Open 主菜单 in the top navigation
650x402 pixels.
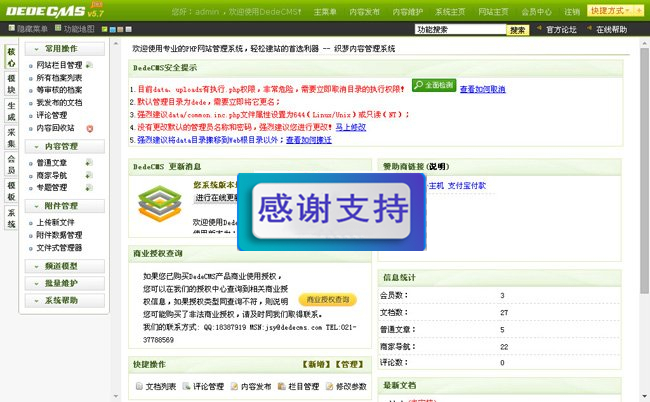pyautogui.click(x=325, y=12)
